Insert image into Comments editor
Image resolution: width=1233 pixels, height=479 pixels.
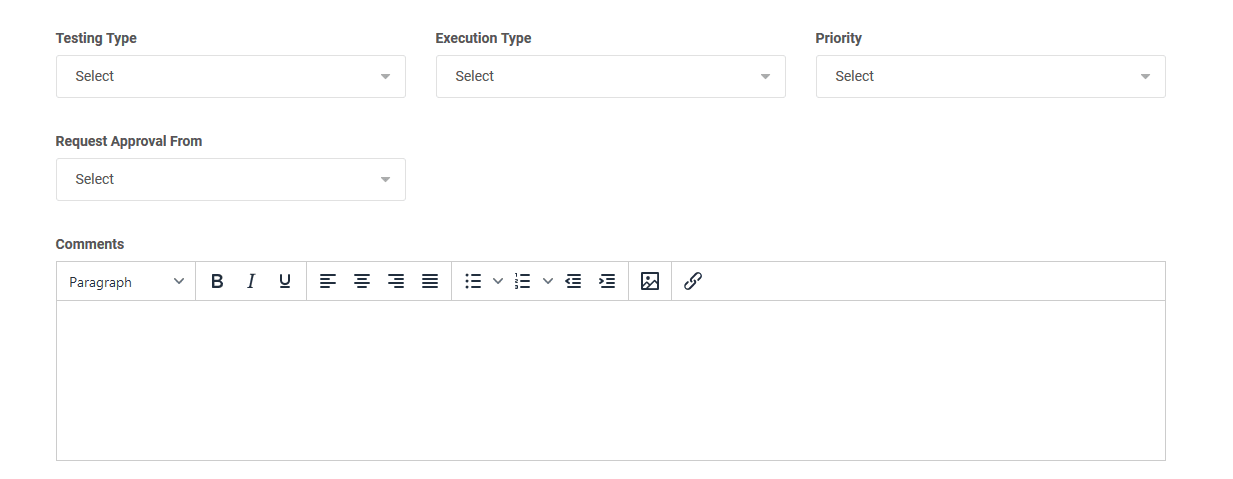[650, 282]
